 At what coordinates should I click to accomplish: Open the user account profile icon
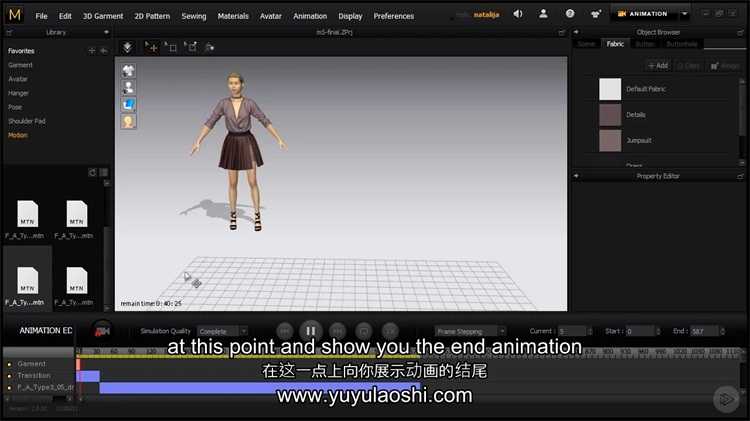tap(543, 14)
